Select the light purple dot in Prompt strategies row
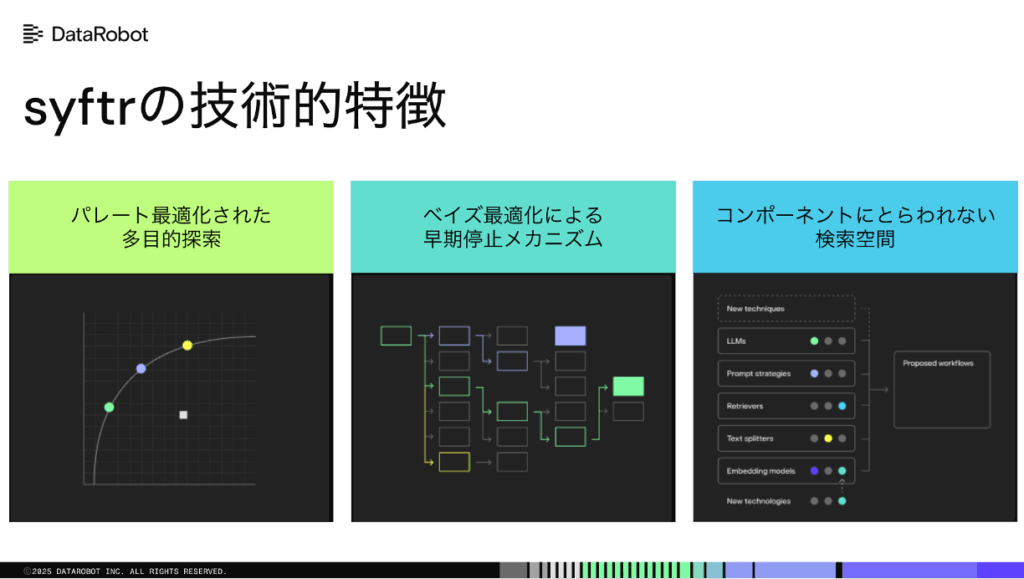Viewport: 1024px width, 579px height. tap(814, 373)
